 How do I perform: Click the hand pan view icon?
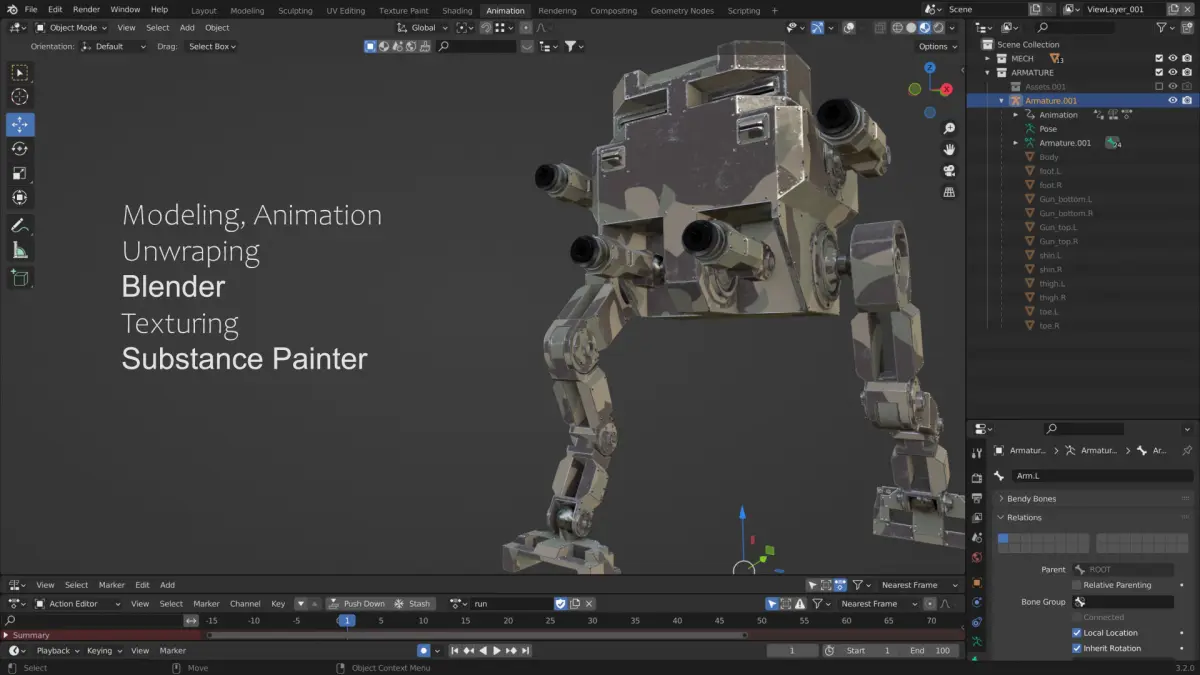pyautogui.click(x=949, y=149)
